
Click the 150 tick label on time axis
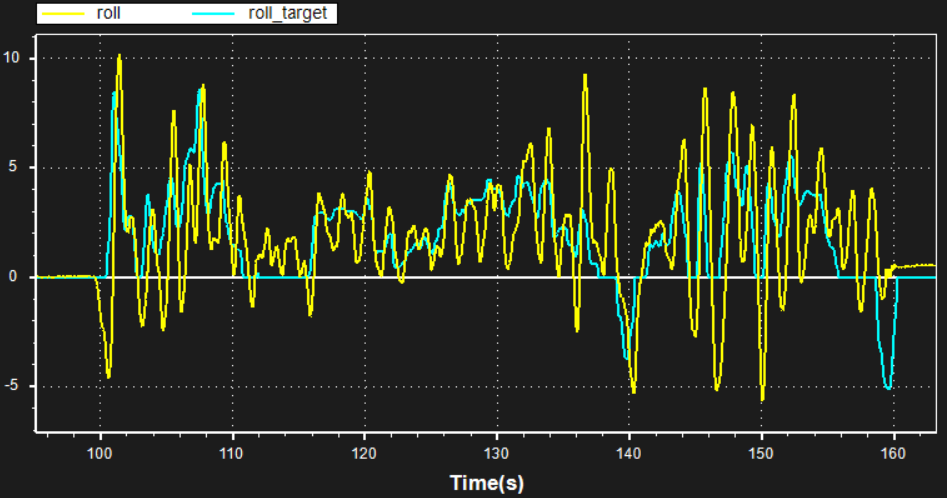tap(761, 453)
